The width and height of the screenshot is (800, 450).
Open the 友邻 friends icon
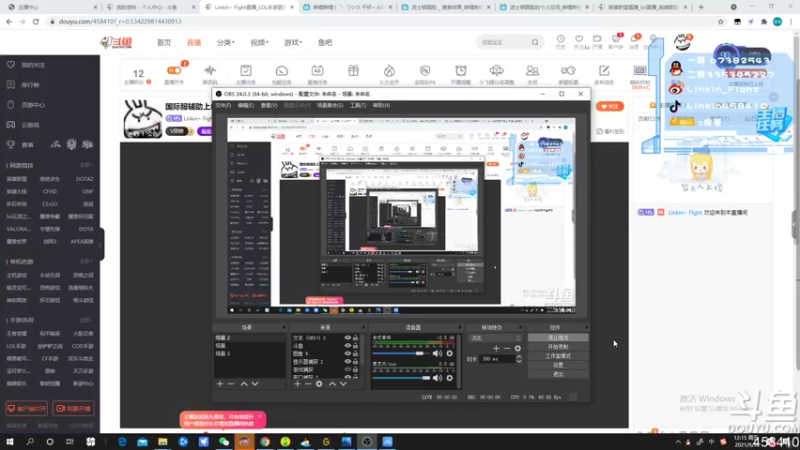click(532, 71)
